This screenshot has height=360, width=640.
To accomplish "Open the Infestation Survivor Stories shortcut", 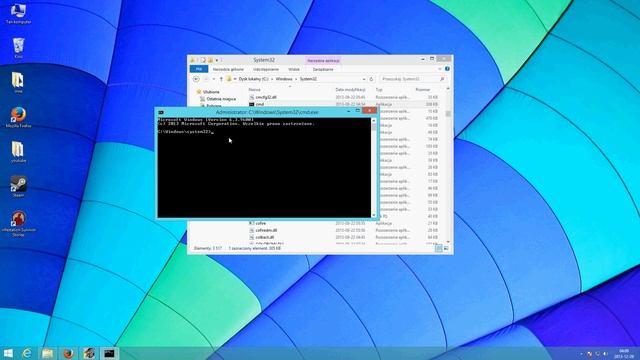I will 18,224.
